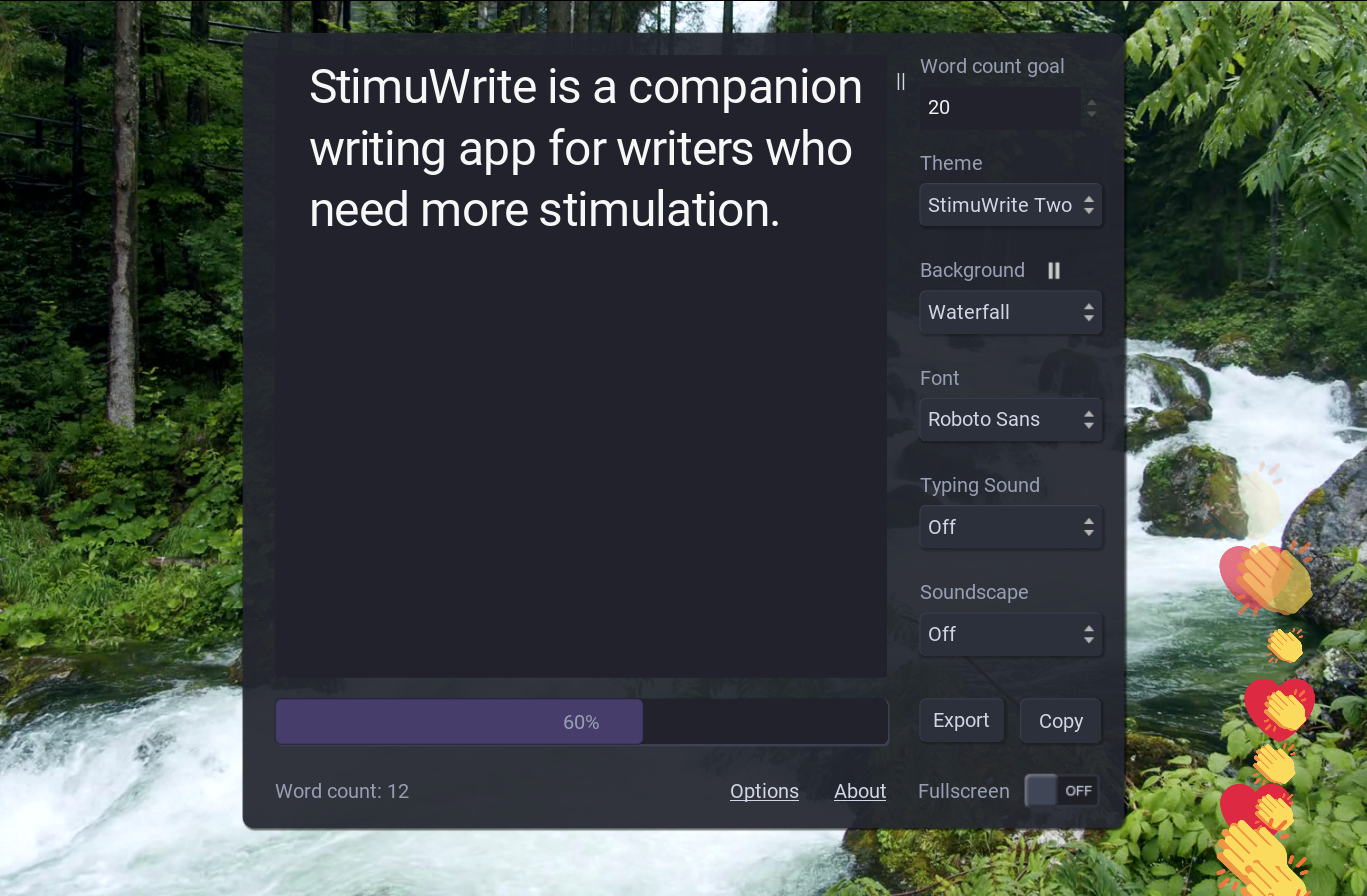
Task: Open the Typing Sound dropdown
Action: pyautogui.click(x=1011, y=527)
